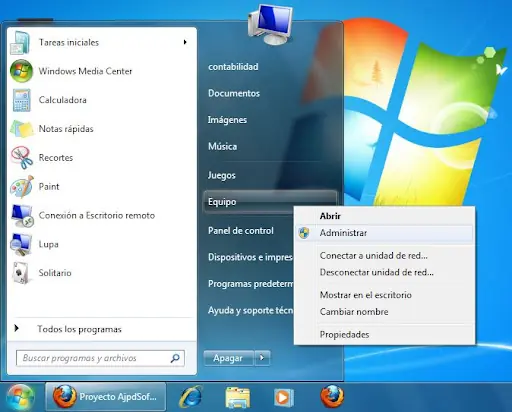
Task: Open Notas rápidas sticky notes icon
Action: (22, 129)
